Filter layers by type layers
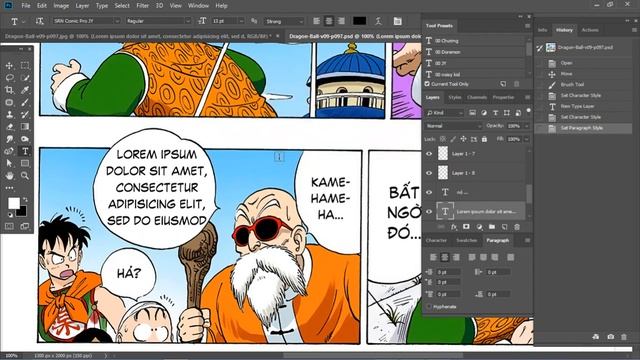Viewport: 640px width, 360px height. 496,113
